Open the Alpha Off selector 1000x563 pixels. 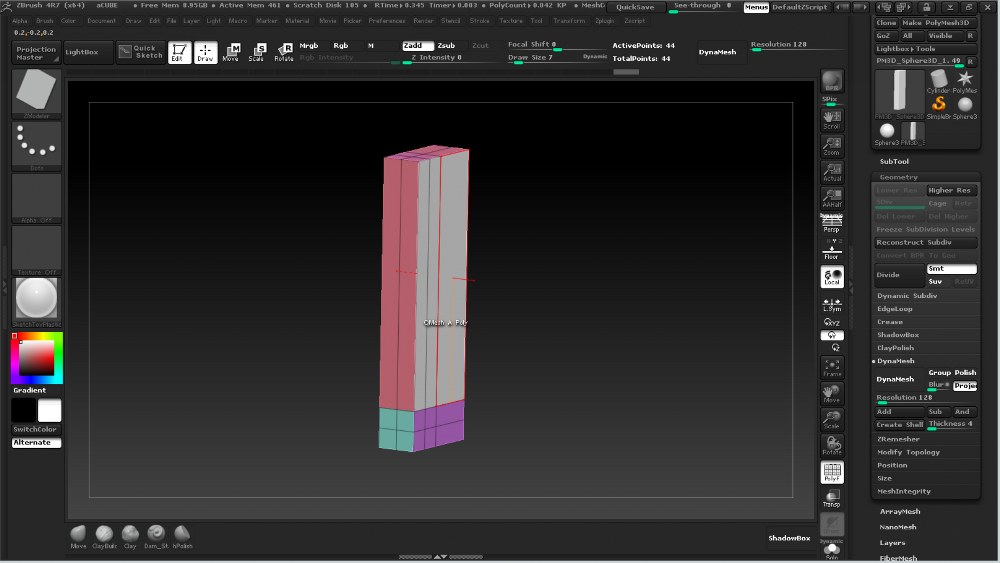tap(36, 198)
